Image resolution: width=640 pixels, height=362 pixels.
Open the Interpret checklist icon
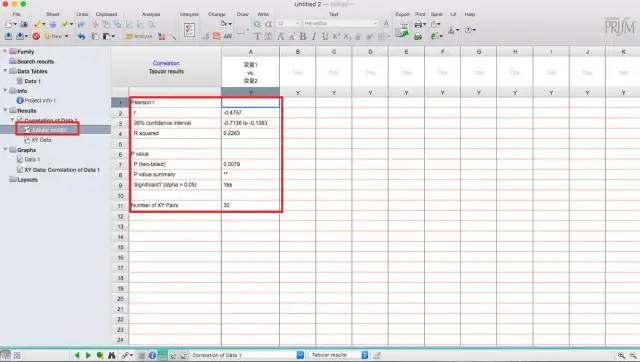click(x=189, y=30)
